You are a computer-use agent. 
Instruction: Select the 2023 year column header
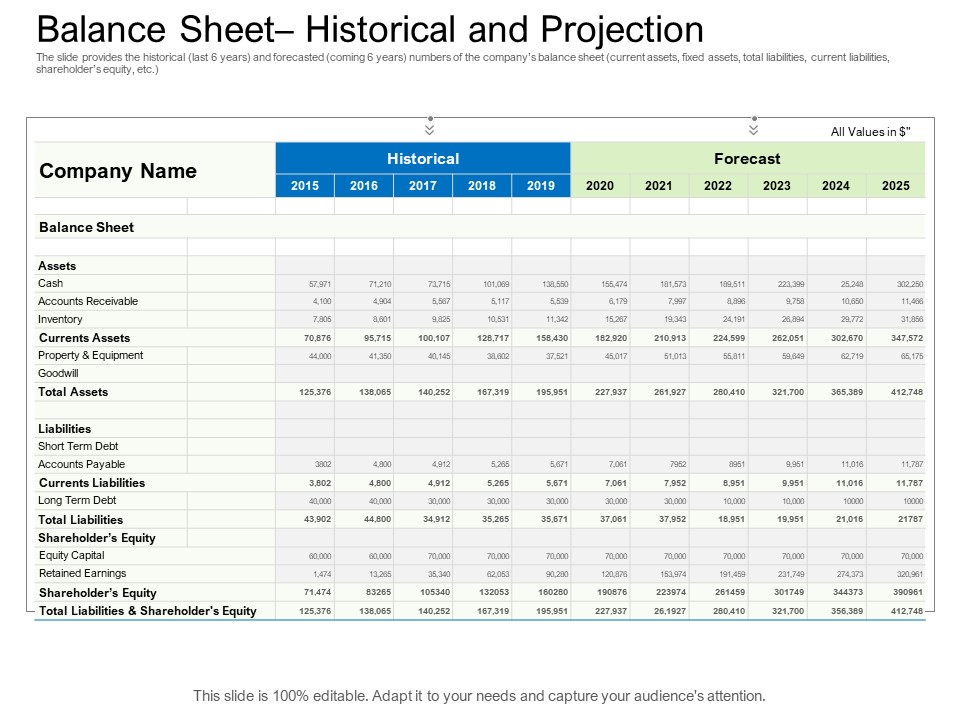tap(777, 186)
